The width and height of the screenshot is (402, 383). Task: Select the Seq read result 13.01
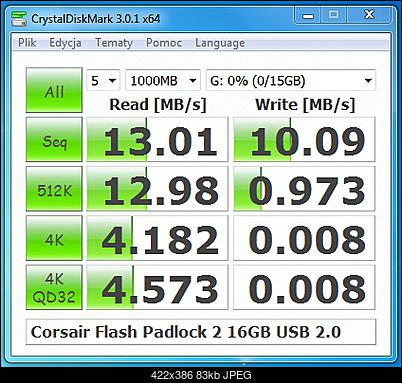[x=157, y=139]
